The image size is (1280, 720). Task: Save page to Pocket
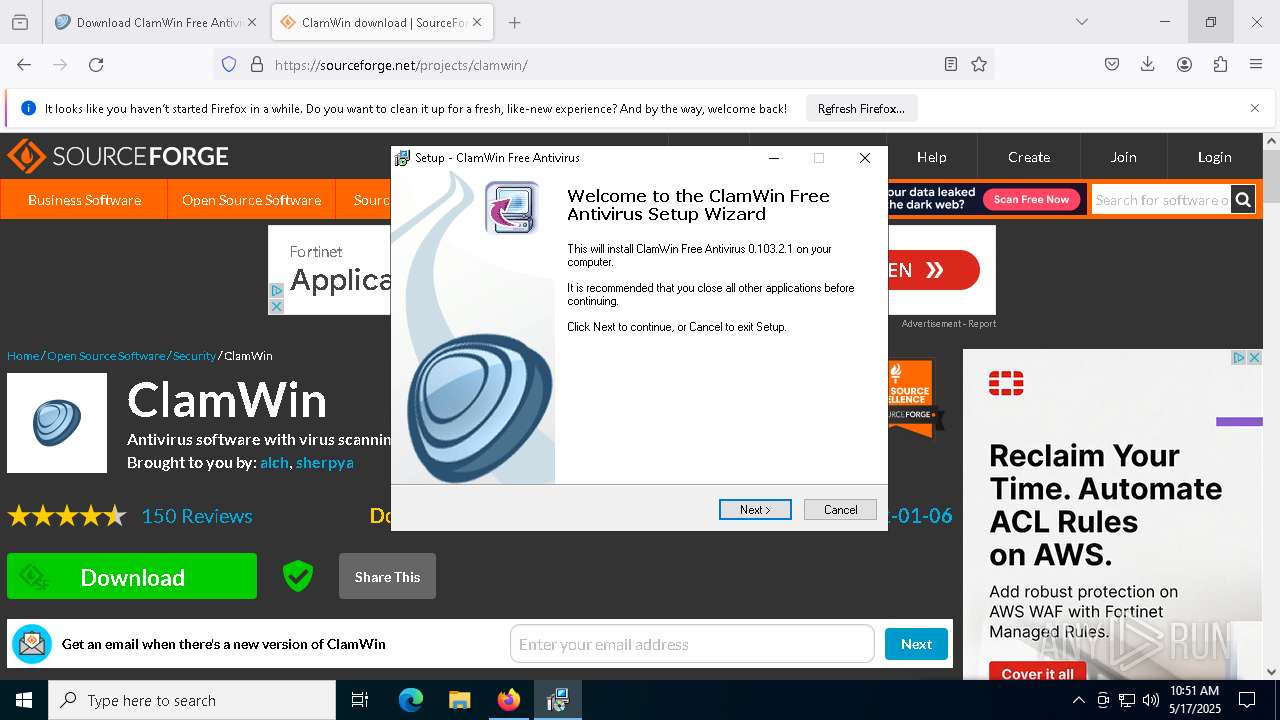pyautogui.click(x=1112, y=64)
